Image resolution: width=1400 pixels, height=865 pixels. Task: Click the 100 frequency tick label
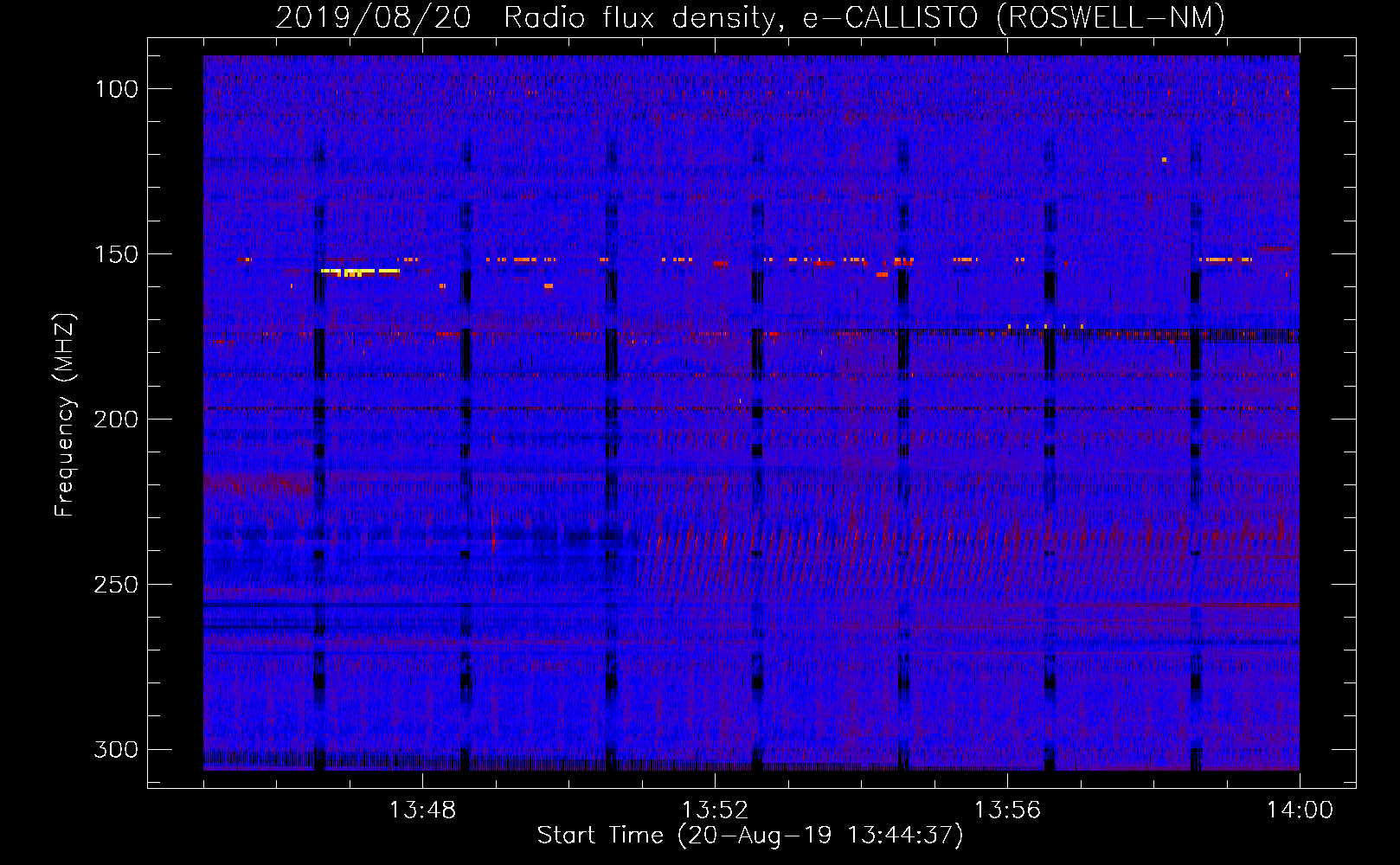click(116, 89)
